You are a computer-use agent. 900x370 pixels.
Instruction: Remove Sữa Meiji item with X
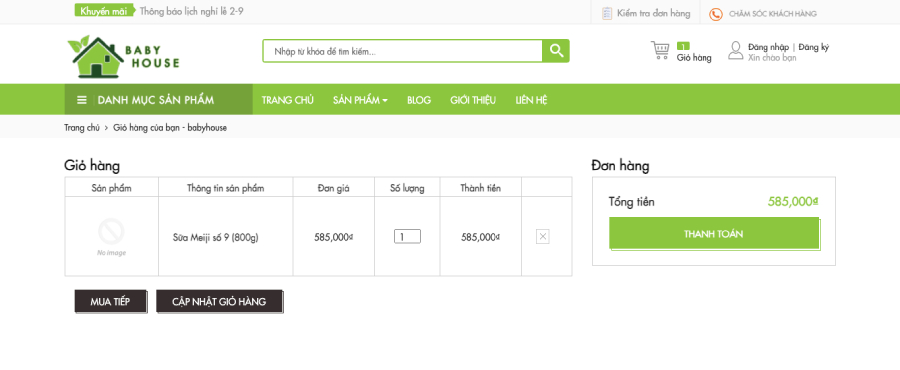542,236
